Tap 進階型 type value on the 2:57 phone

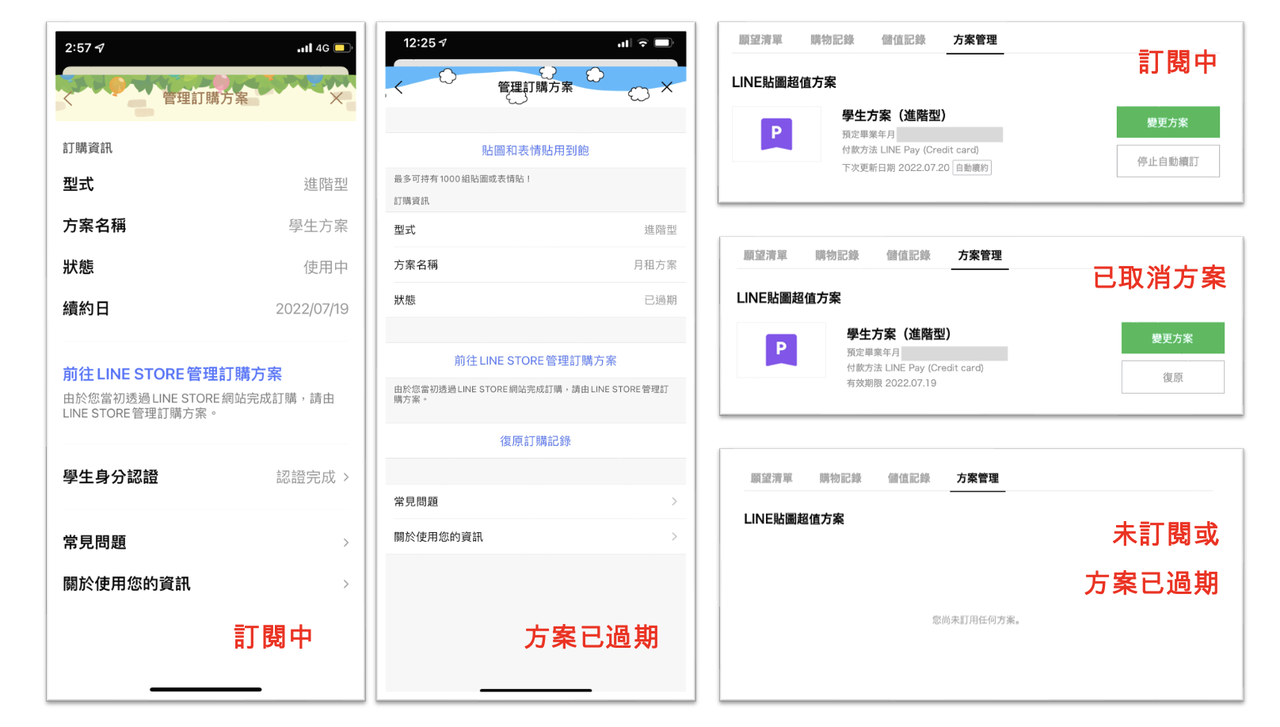[326, 184]
